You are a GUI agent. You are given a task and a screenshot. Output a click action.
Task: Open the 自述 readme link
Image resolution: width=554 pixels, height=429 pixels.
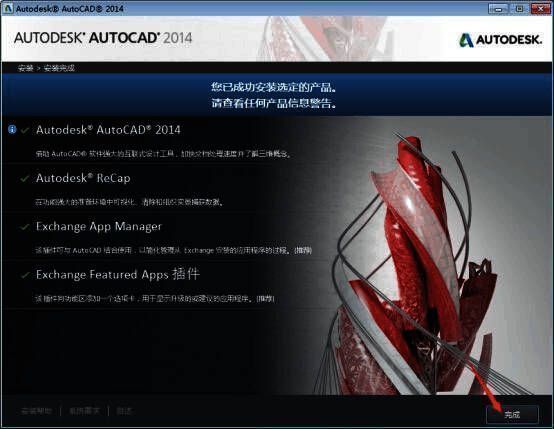click(124, 411)
